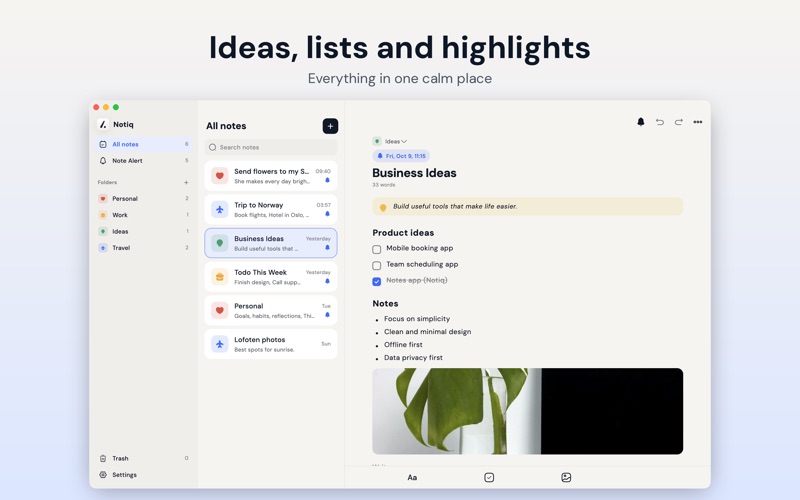
Task: Redo the last edit
Action: tap(679, 122)
